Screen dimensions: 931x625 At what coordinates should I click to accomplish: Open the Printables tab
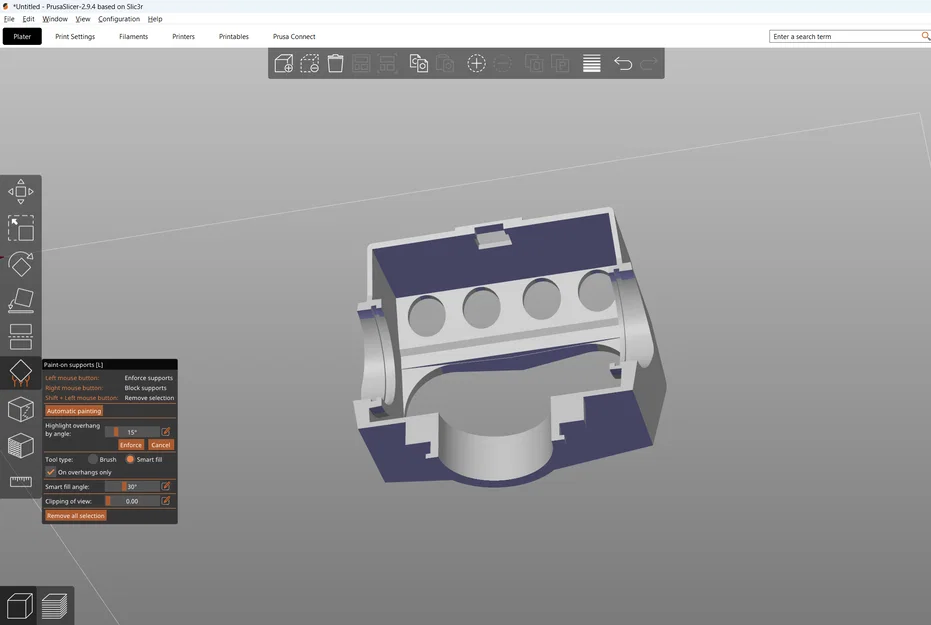click(x=234, y=36)
